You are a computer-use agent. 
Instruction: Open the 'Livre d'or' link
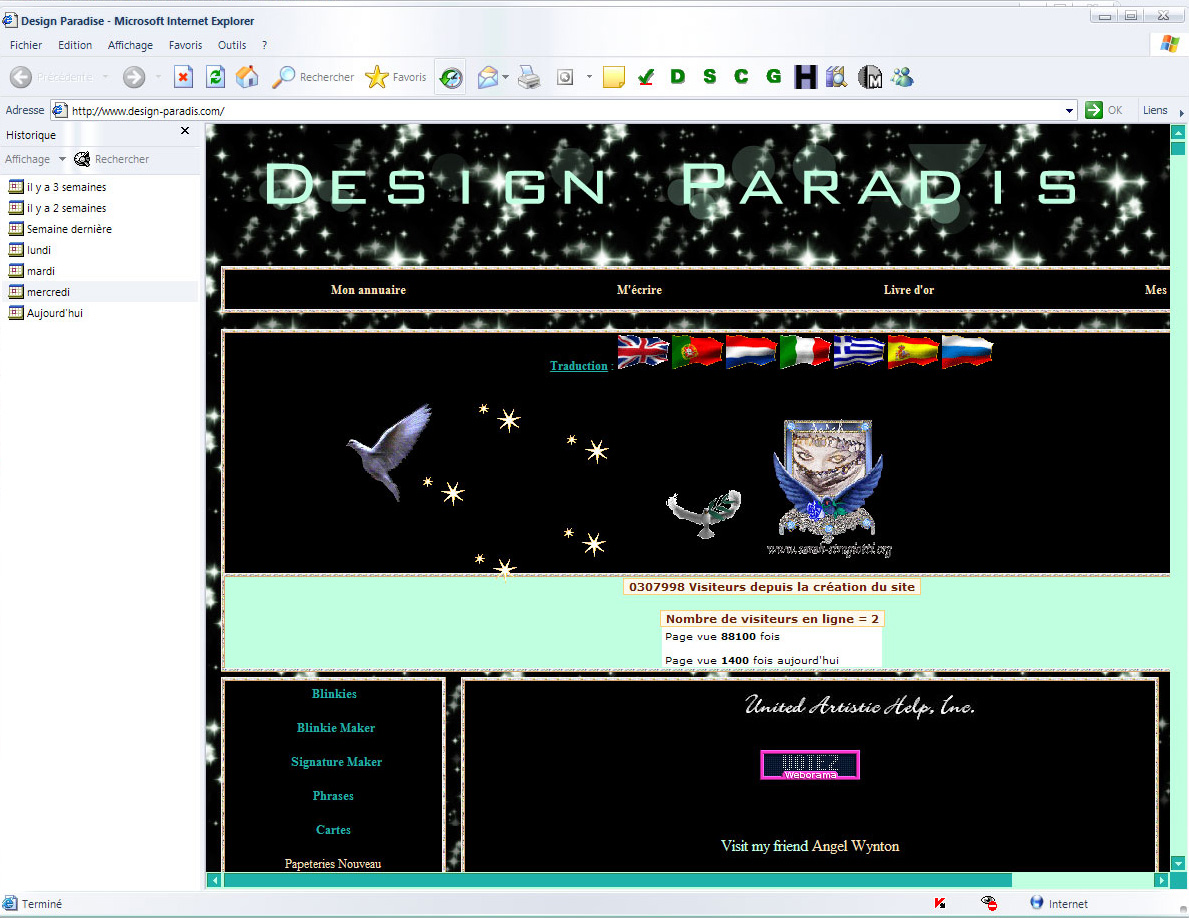908,290
